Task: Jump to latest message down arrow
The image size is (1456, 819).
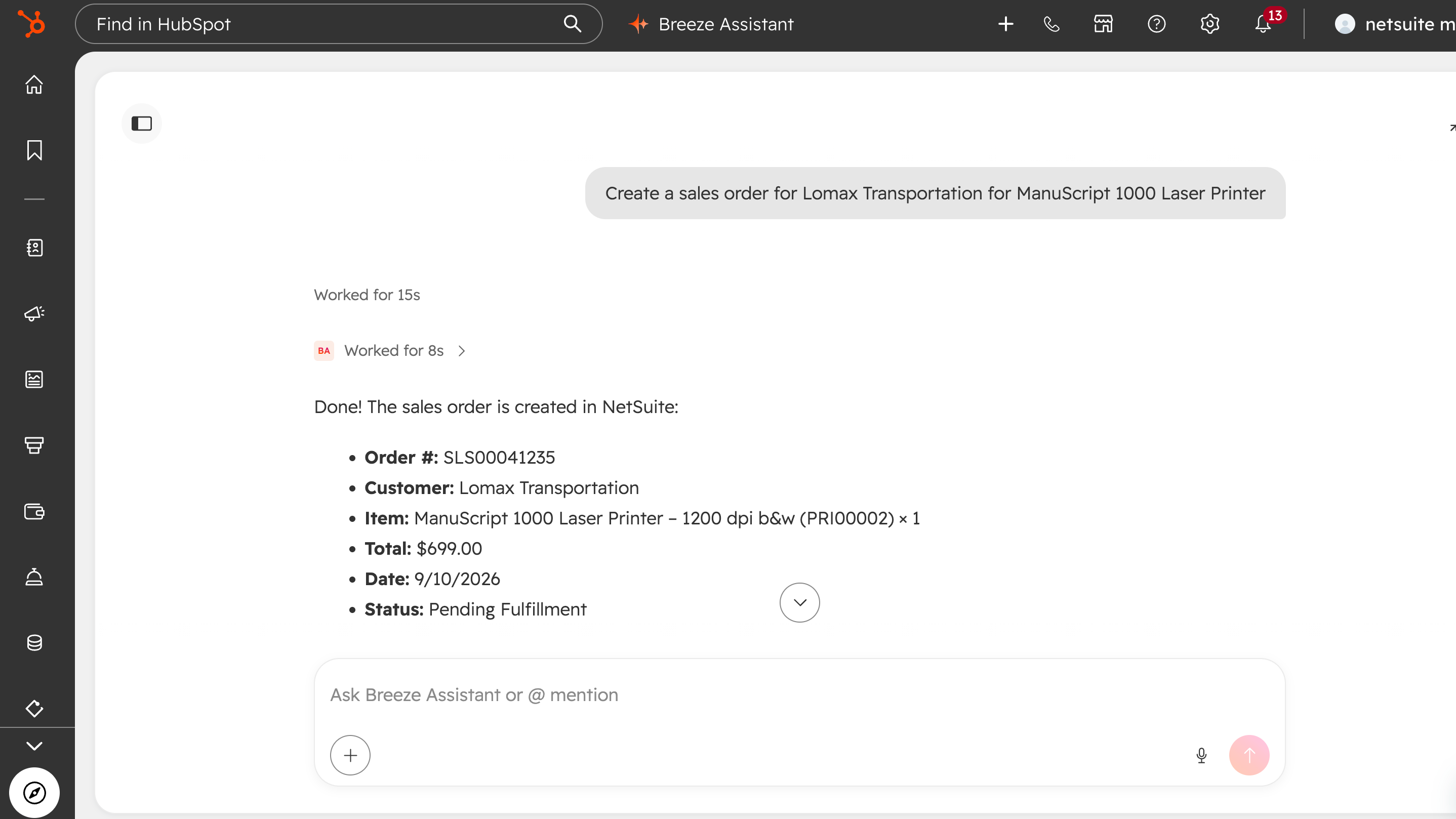Action: tap(799, 602)
